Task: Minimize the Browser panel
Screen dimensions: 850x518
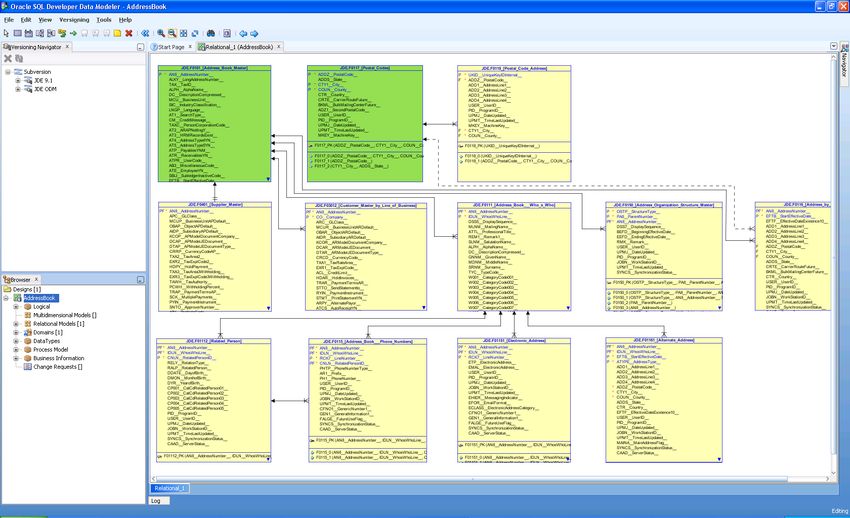Action: click(x=140, y=280)
